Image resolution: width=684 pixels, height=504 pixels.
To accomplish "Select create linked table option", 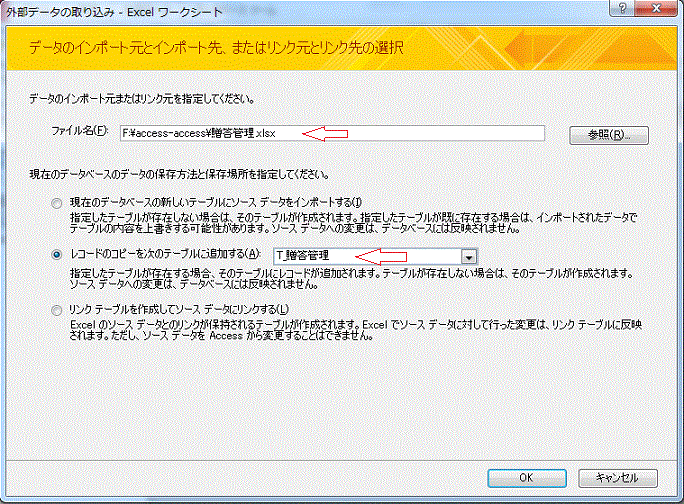I will pos(56,310).
